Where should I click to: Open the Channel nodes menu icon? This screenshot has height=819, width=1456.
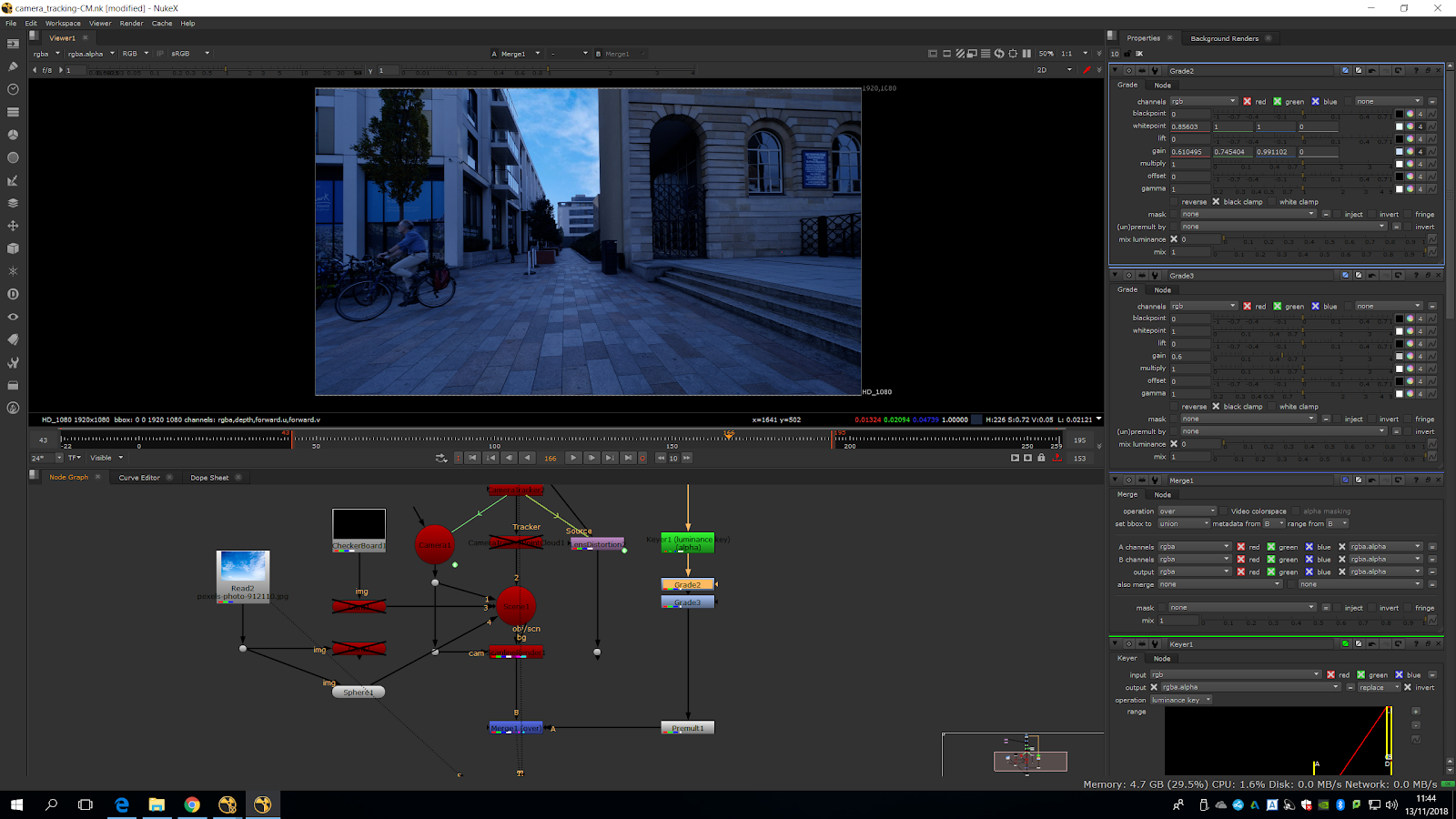coord(13,112)
